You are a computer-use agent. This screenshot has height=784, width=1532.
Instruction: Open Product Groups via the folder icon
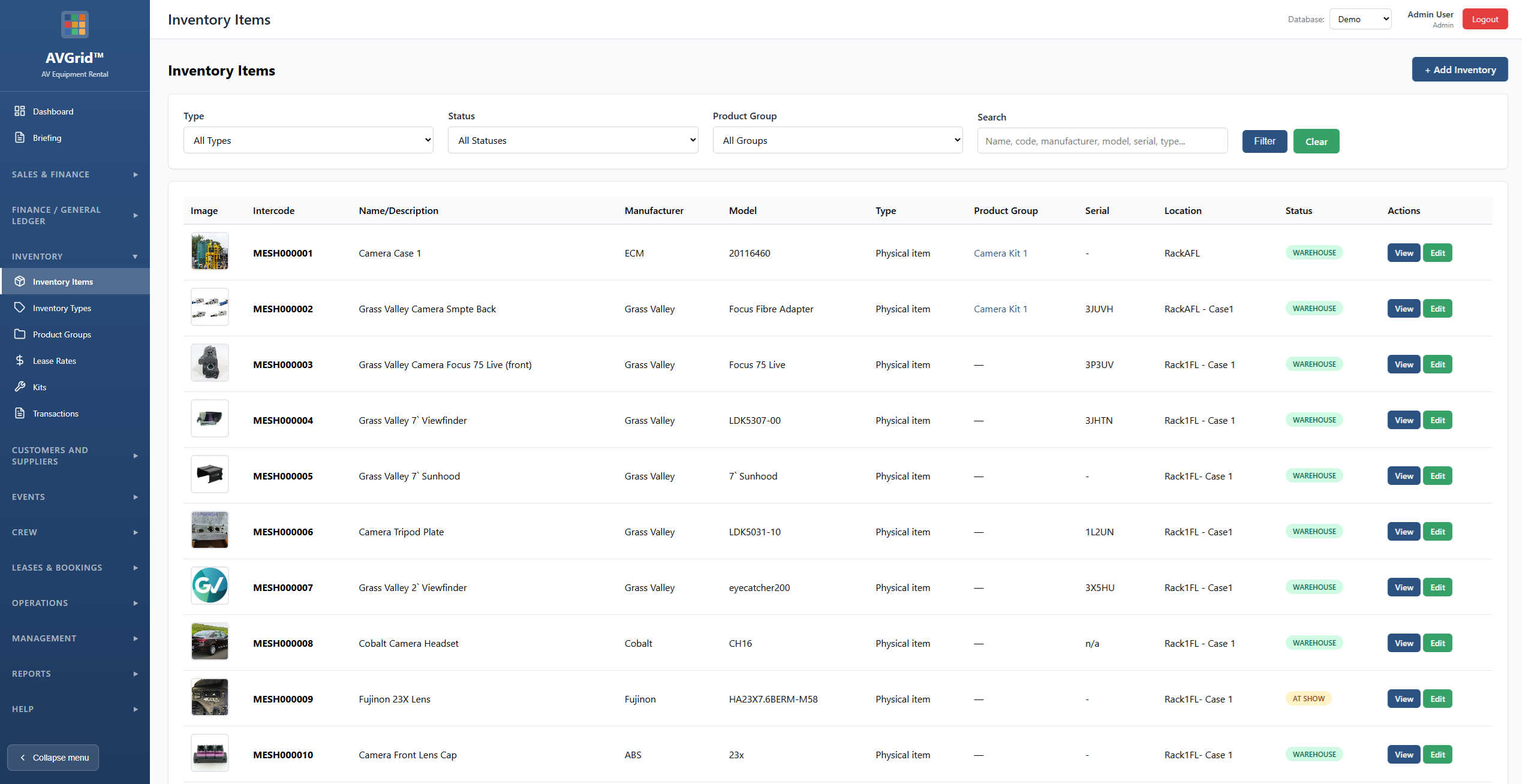tap(20, 334)
